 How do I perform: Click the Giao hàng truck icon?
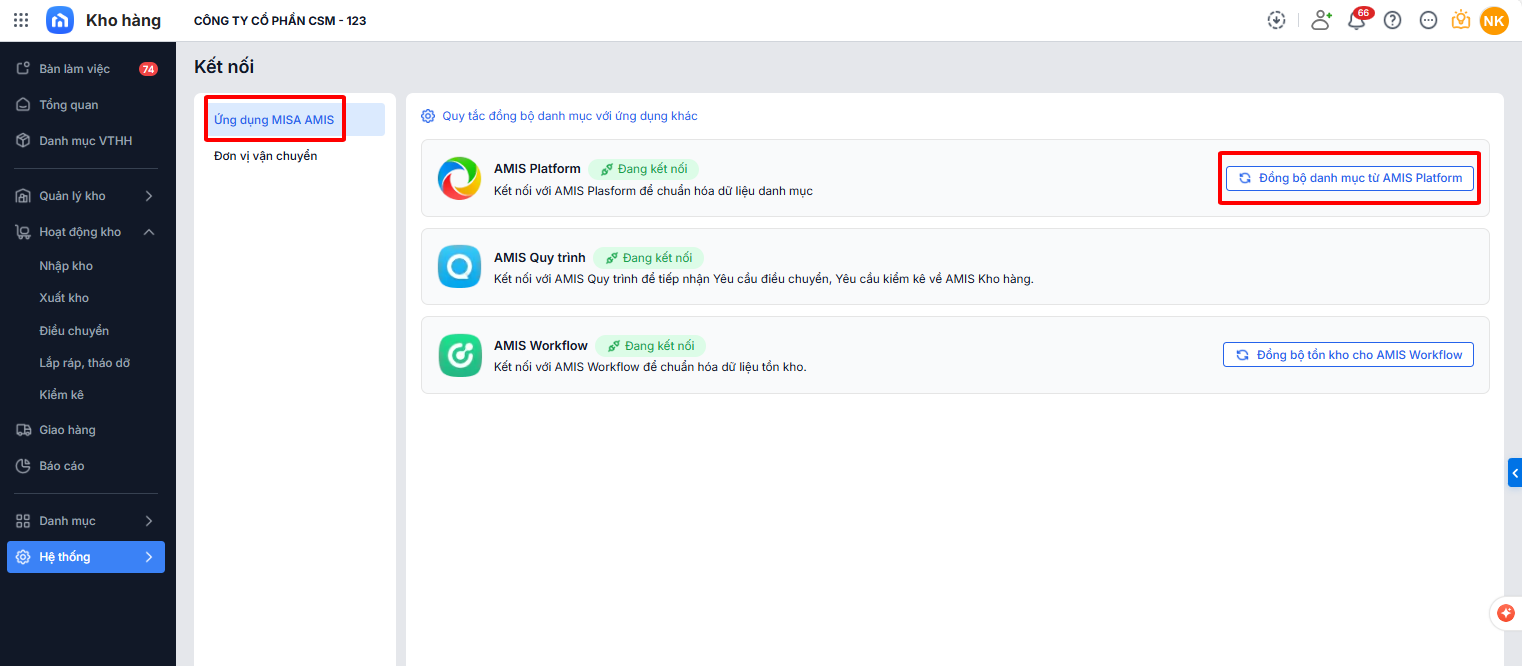[x=23, y=430]
